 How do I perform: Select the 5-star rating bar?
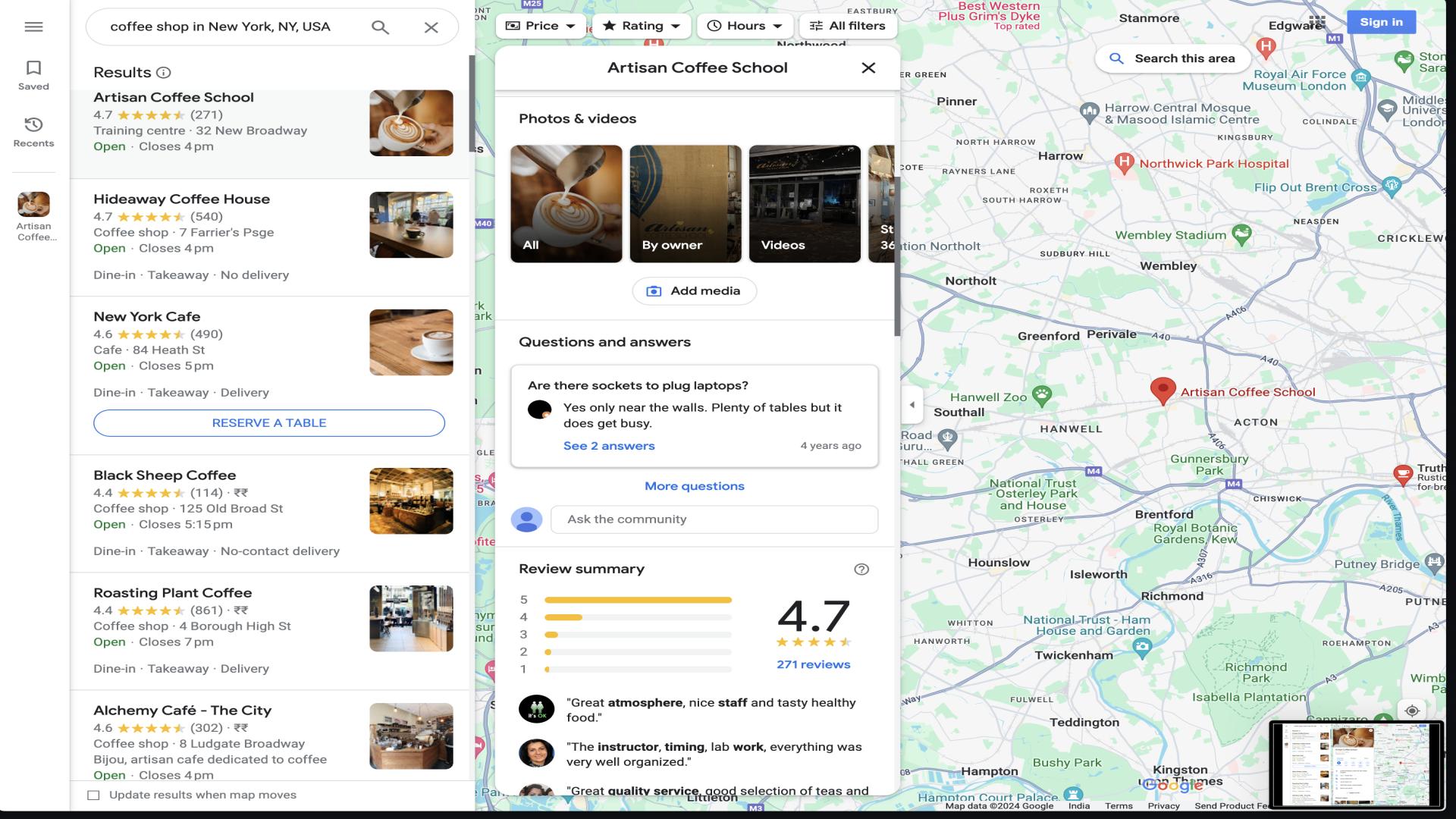pos(638,600)
